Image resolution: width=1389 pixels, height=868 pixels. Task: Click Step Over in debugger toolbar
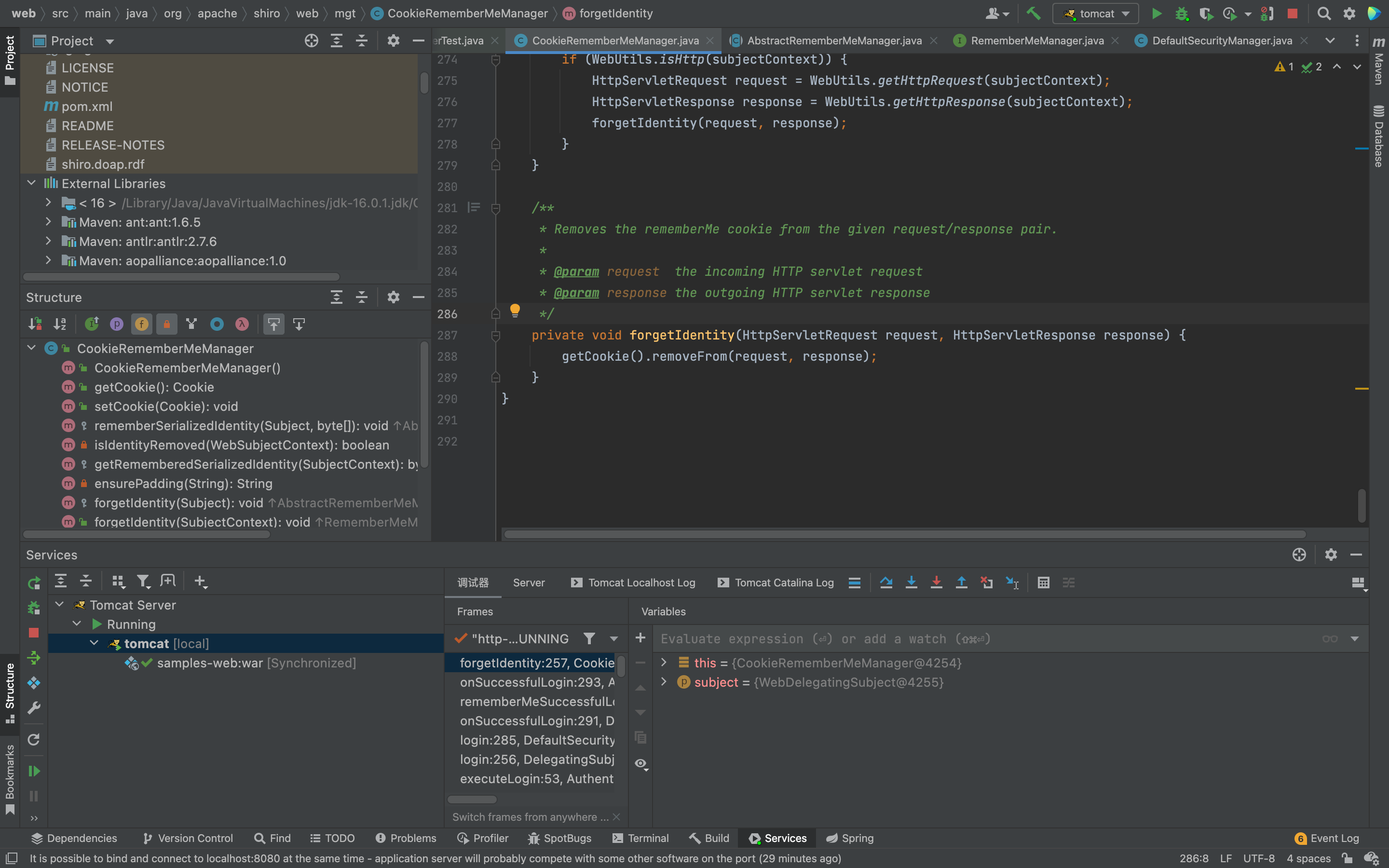pos(885,583)
